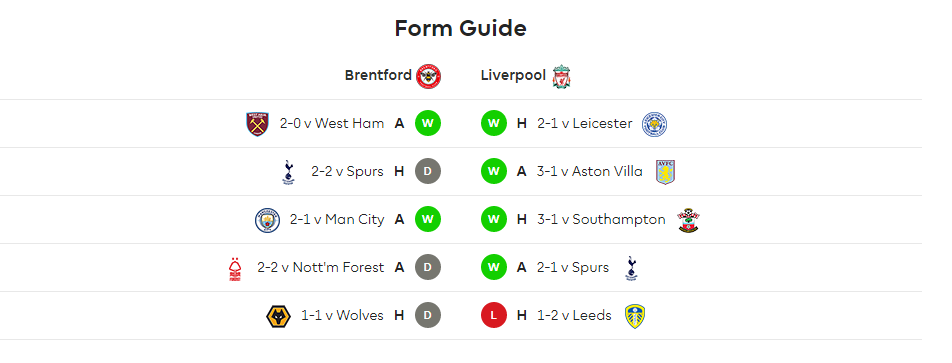Click green W badge for West Ham result

427,124
